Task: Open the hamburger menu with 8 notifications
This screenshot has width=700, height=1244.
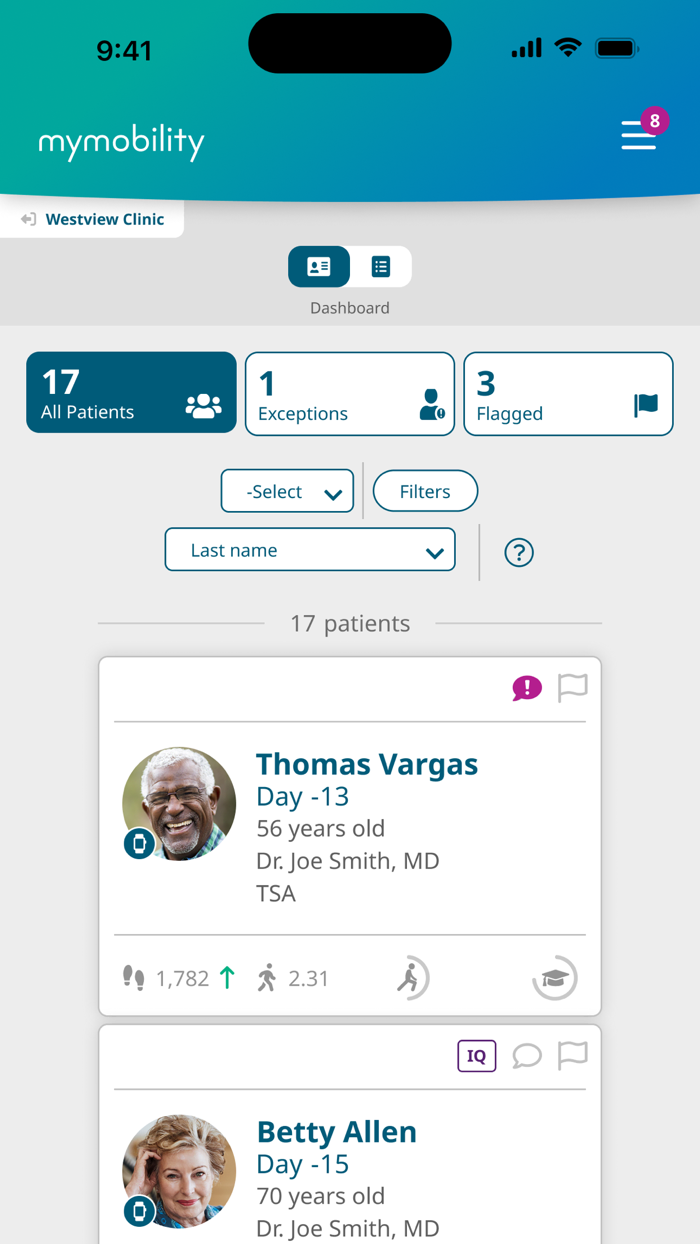Action: [x=639, y=136]
